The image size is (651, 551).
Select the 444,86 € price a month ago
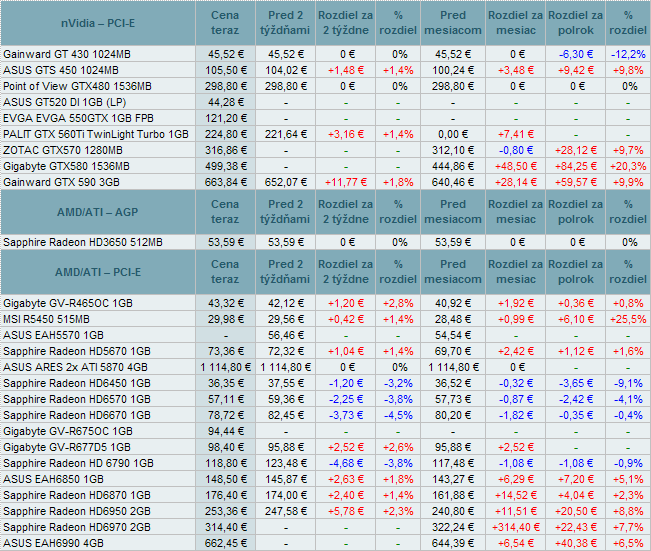click(x=453, y=167)
